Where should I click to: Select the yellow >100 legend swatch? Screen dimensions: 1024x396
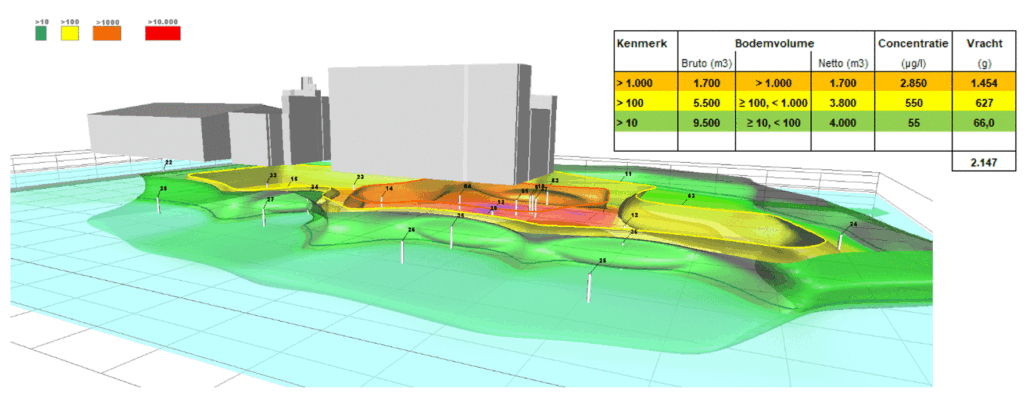coord(70,33)
